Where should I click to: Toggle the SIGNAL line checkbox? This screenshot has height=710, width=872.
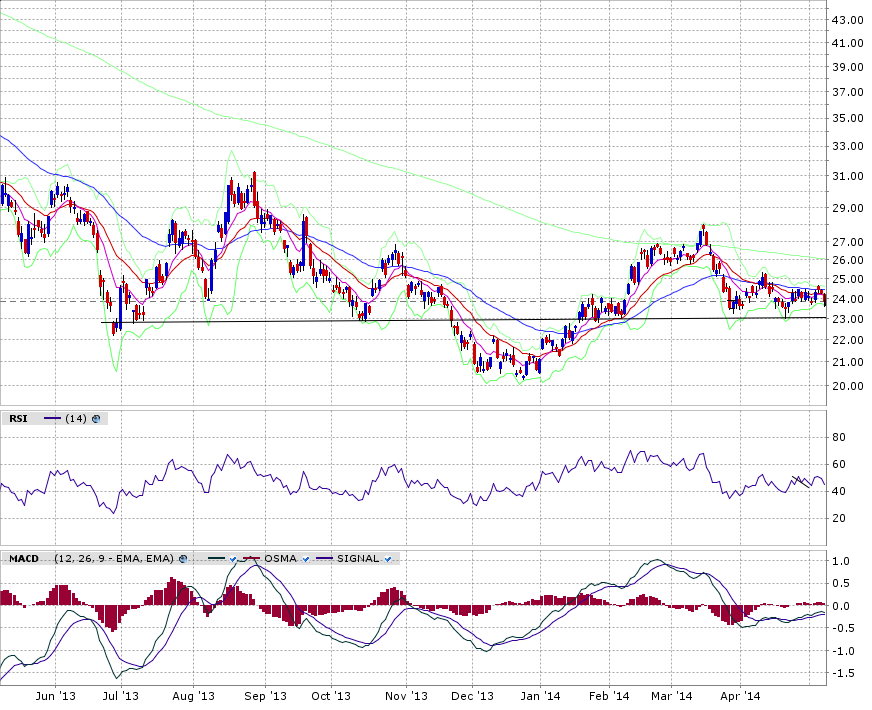(388, 559)
